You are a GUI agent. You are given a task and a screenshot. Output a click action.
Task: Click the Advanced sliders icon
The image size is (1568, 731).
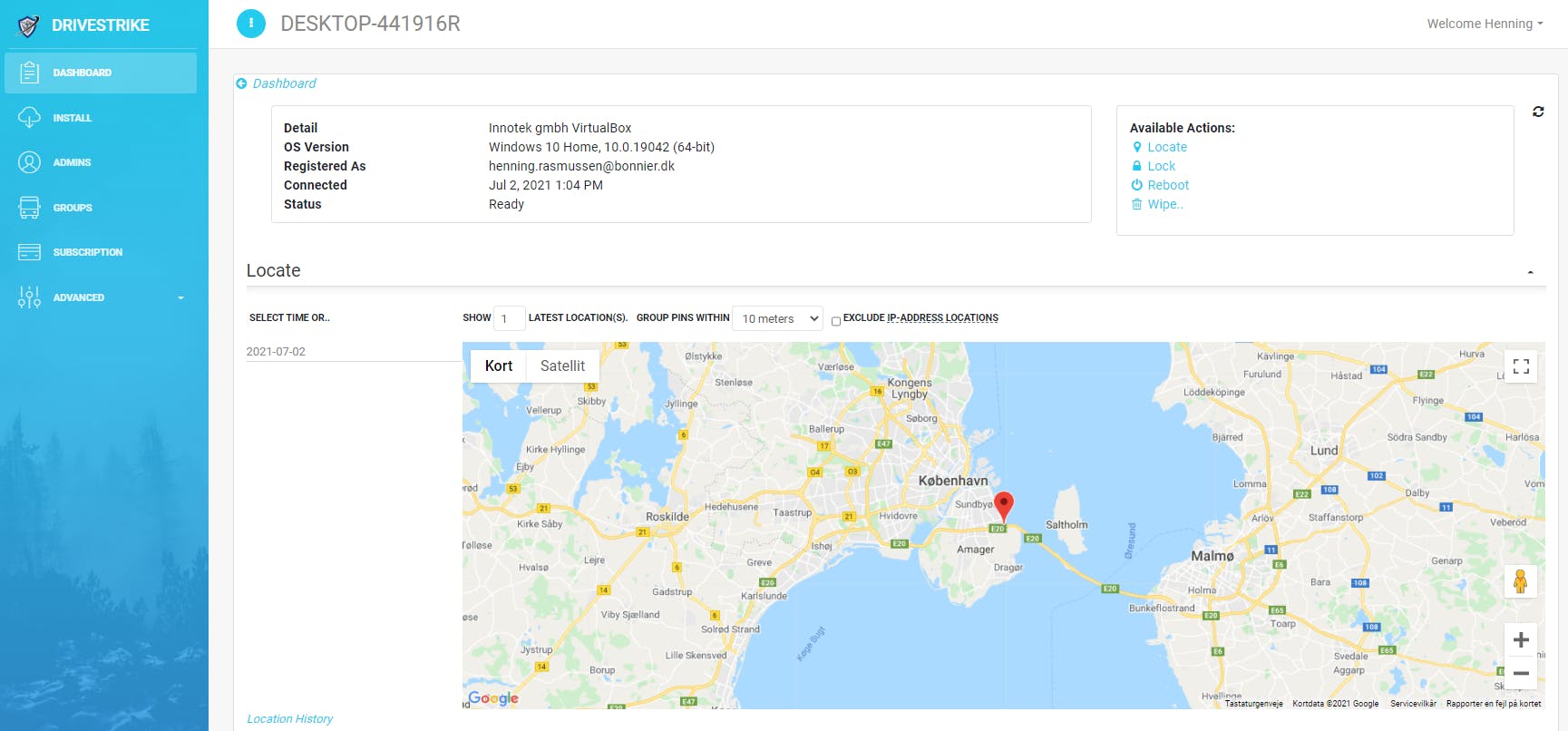point(29,297)
